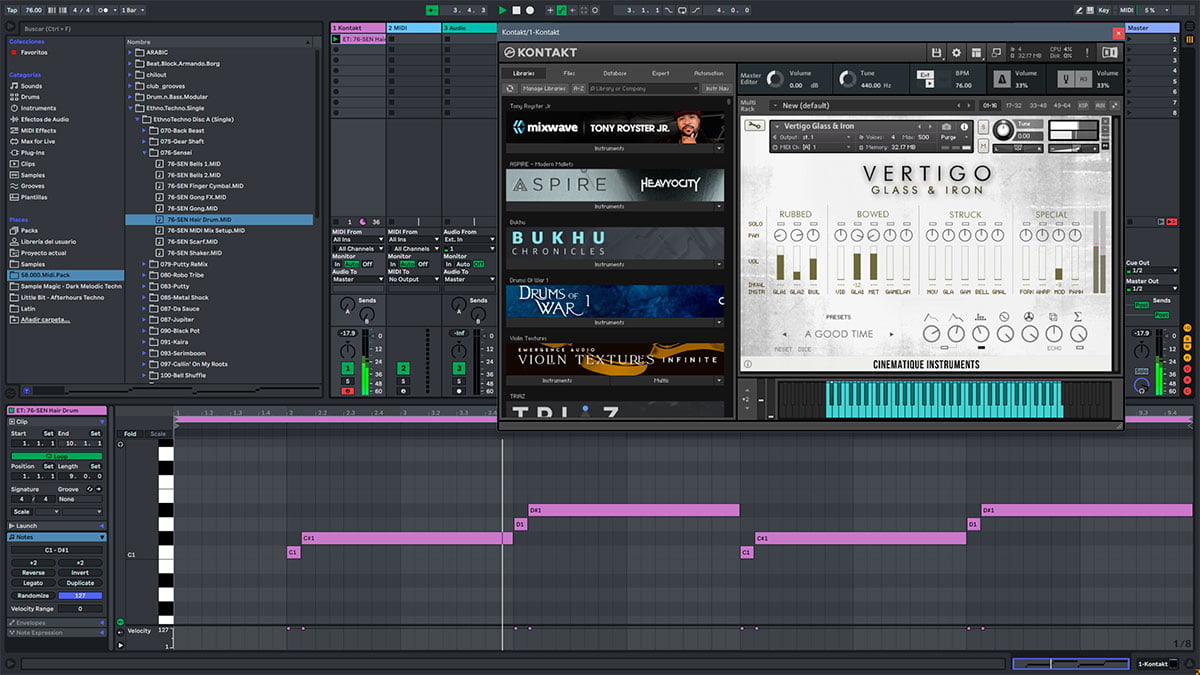The width and height of the screenshot is (1200, 675).
Task: Disarm recording on track 1 Kontakt
Action: click(x=347, y=391)
